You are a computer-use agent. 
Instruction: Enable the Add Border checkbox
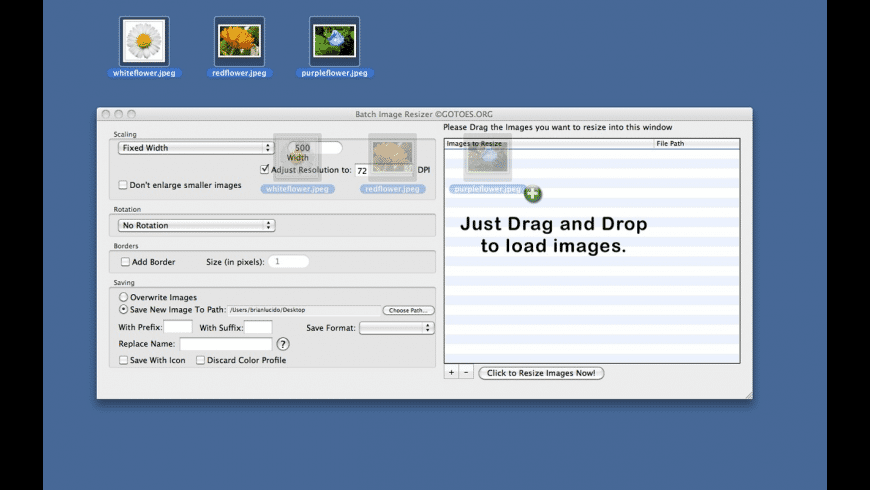(x=125, y=262)
